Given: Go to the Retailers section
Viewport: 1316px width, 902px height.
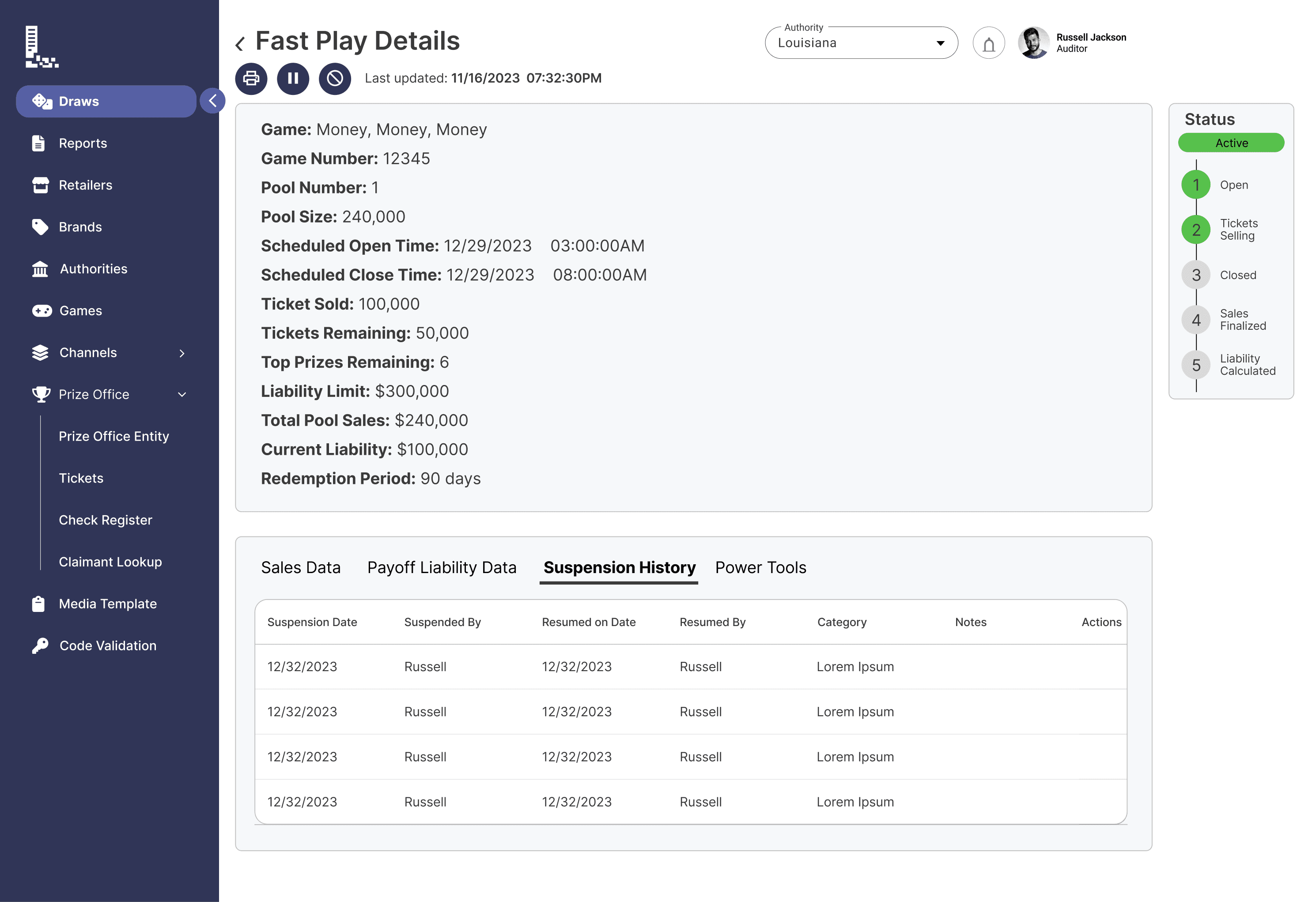Looking at the screenshot, I should click(x=85, y=185).
